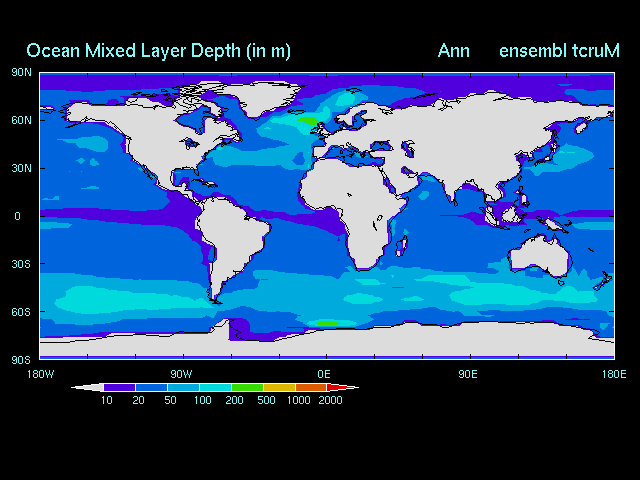Click the 2000 value on the legend
The height and width of the screenshot is (480, 640).
[x=329, y=401]
